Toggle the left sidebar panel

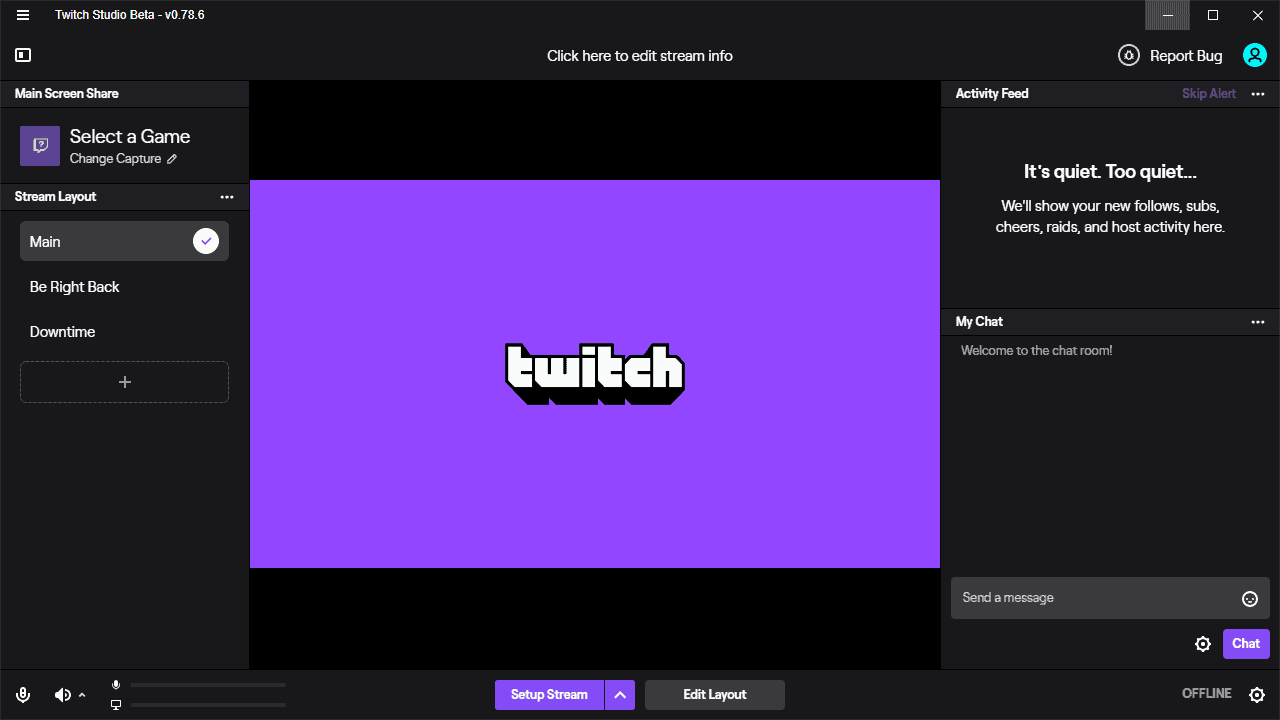tap(22, 55)
